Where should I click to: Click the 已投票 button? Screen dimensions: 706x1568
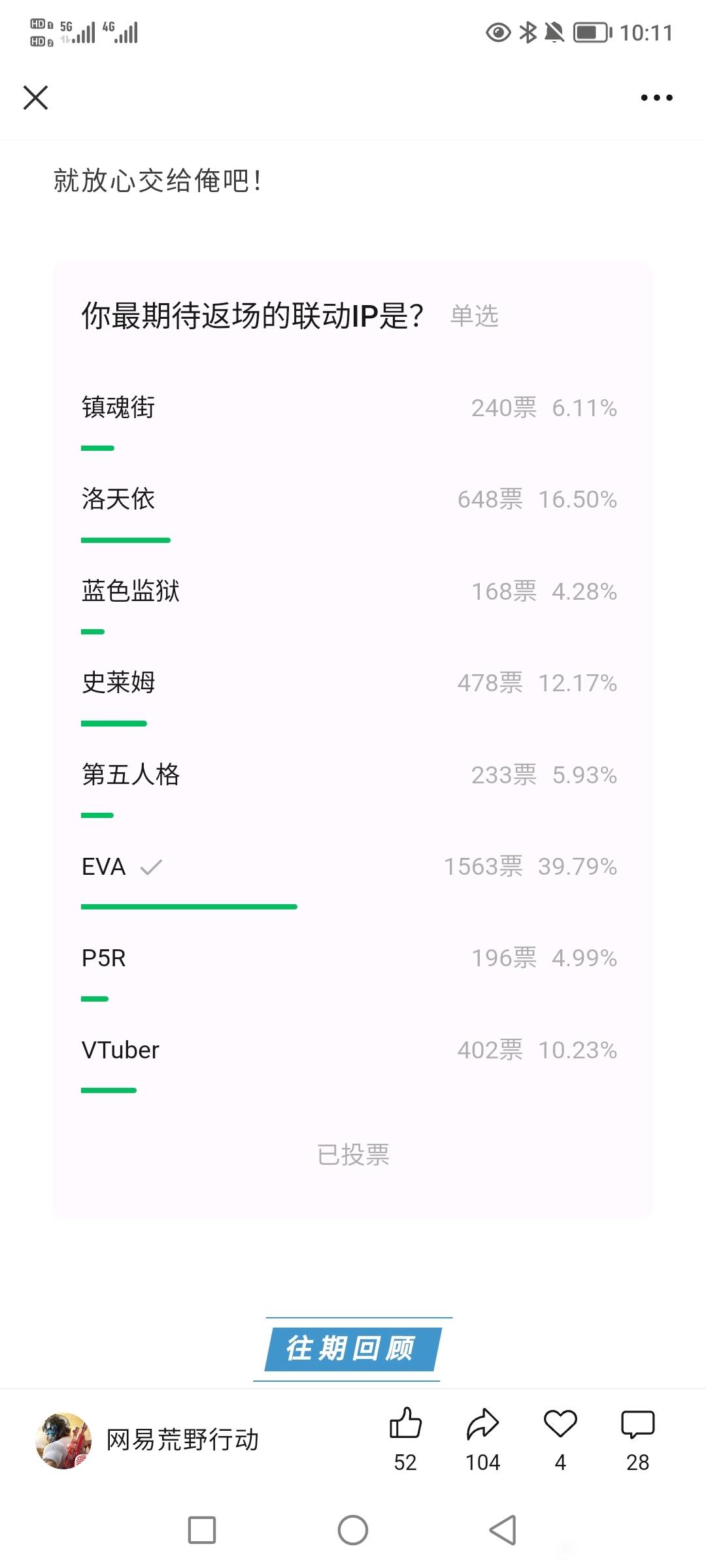353,1154
